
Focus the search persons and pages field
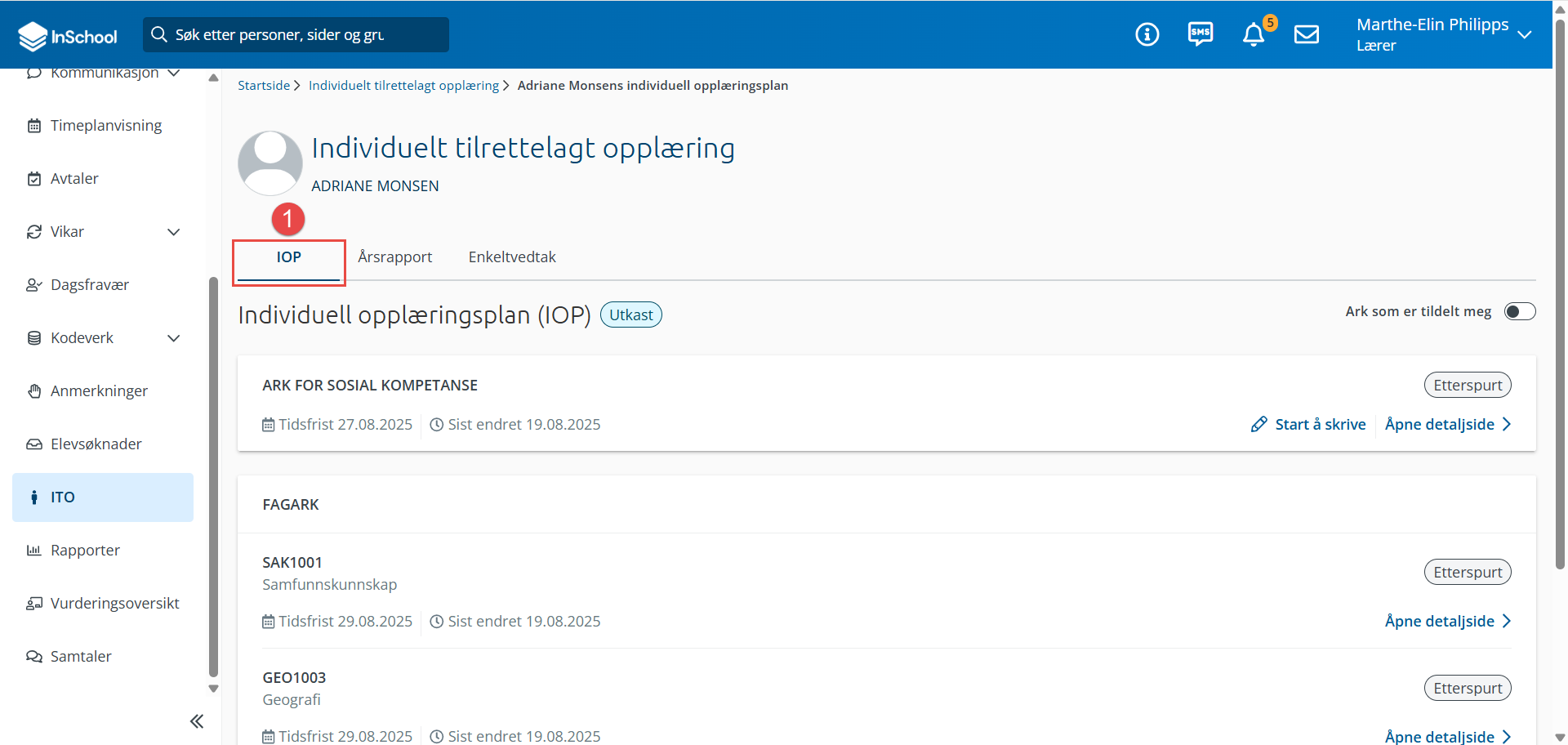(296, 34)
